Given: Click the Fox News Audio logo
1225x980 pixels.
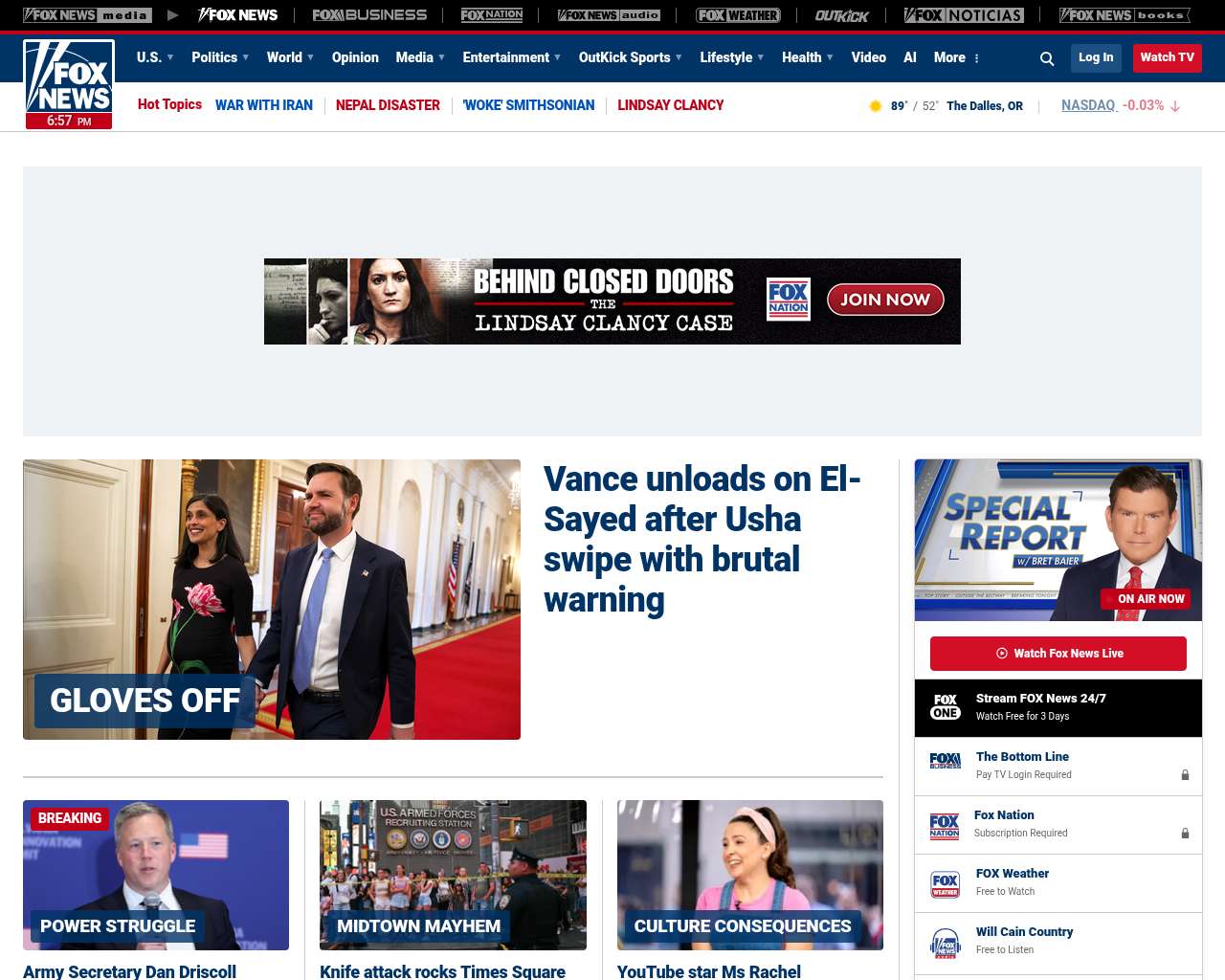Looking at the screenshot, I should [609, 15].
